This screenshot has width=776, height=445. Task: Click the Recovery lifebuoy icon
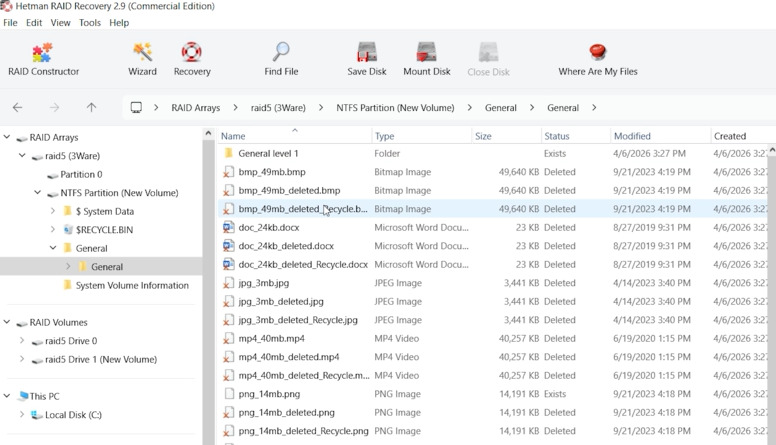point(192,52)
